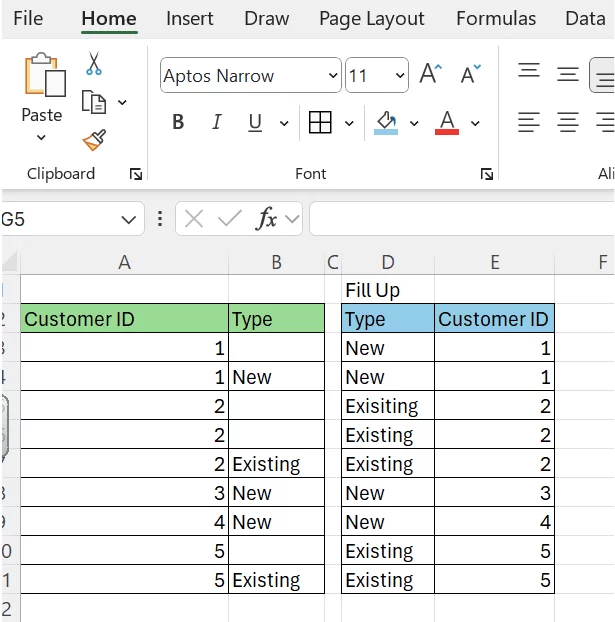Copy selection using the Copy icon
The width and height of the screenshot is (615, 622).
point(94,102)
